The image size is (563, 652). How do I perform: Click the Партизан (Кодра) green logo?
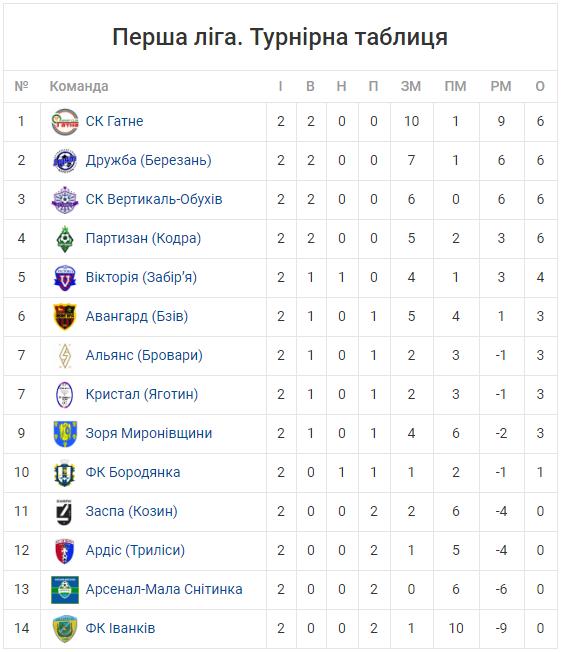click(65, 239)
